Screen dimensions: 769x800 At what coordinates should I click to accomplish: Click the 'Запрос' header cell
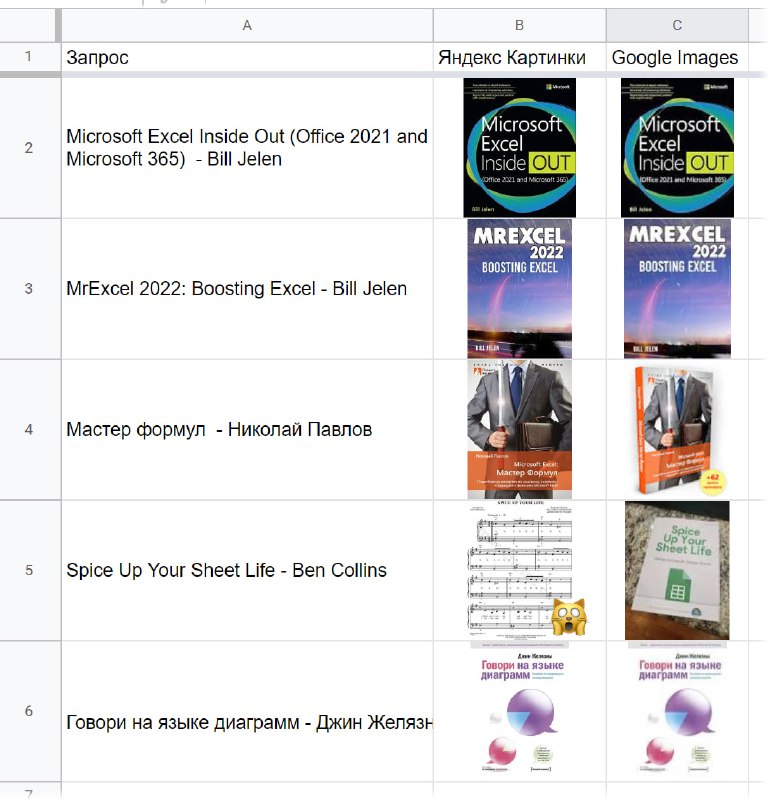(247, 57)
